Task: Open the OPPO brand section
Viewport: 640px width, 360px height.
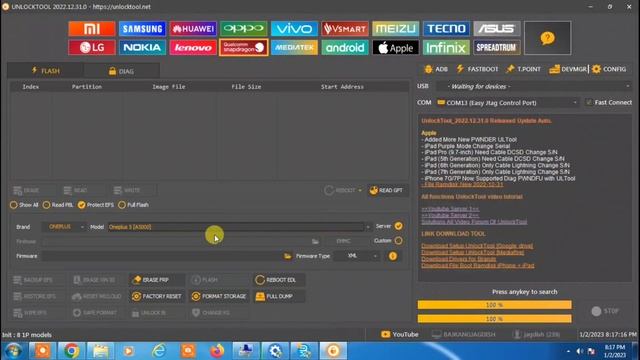Action: [244, 29]
